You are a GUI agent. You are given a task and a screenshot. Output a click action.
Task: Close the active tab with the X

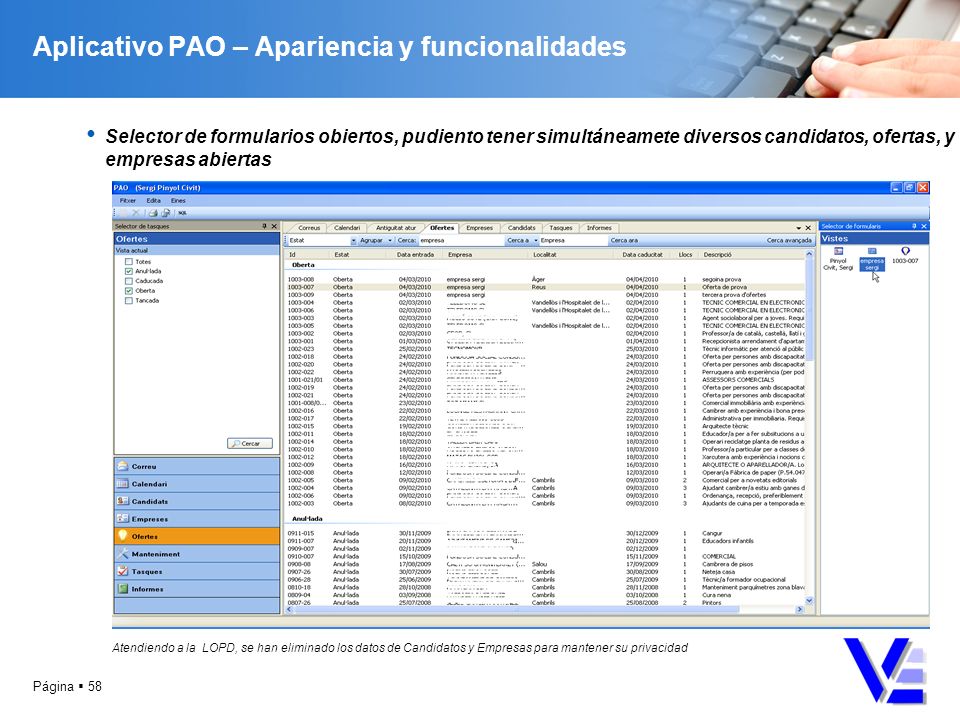[x=808, y=228]
